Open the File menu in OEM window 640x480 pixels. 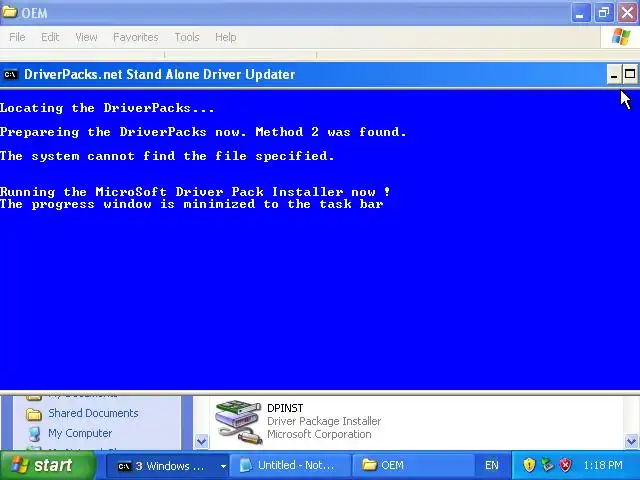(17, 37)
